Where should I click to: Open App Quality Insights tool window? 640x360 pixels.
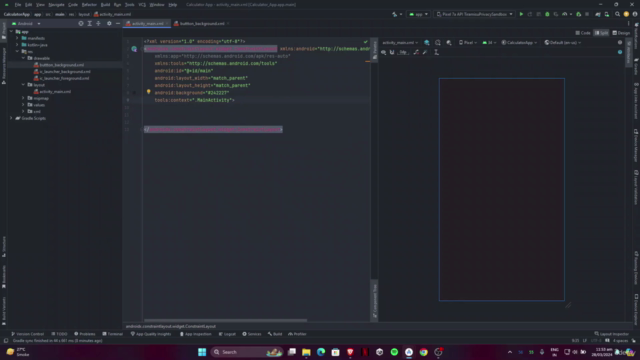(151, 334)
